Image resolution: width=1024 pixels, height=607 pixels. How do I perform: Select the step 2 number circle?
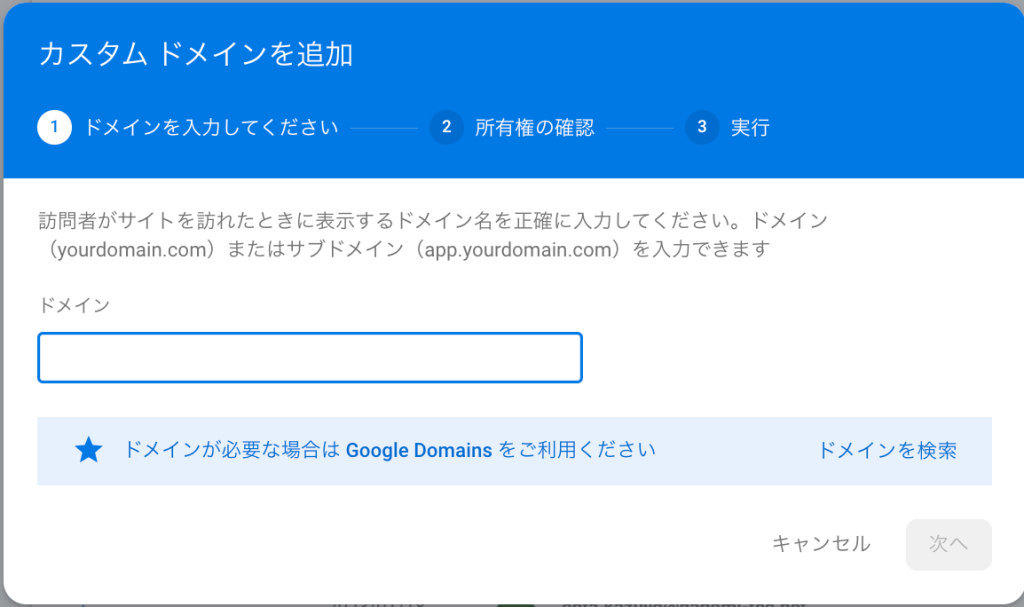pos(446,127)
